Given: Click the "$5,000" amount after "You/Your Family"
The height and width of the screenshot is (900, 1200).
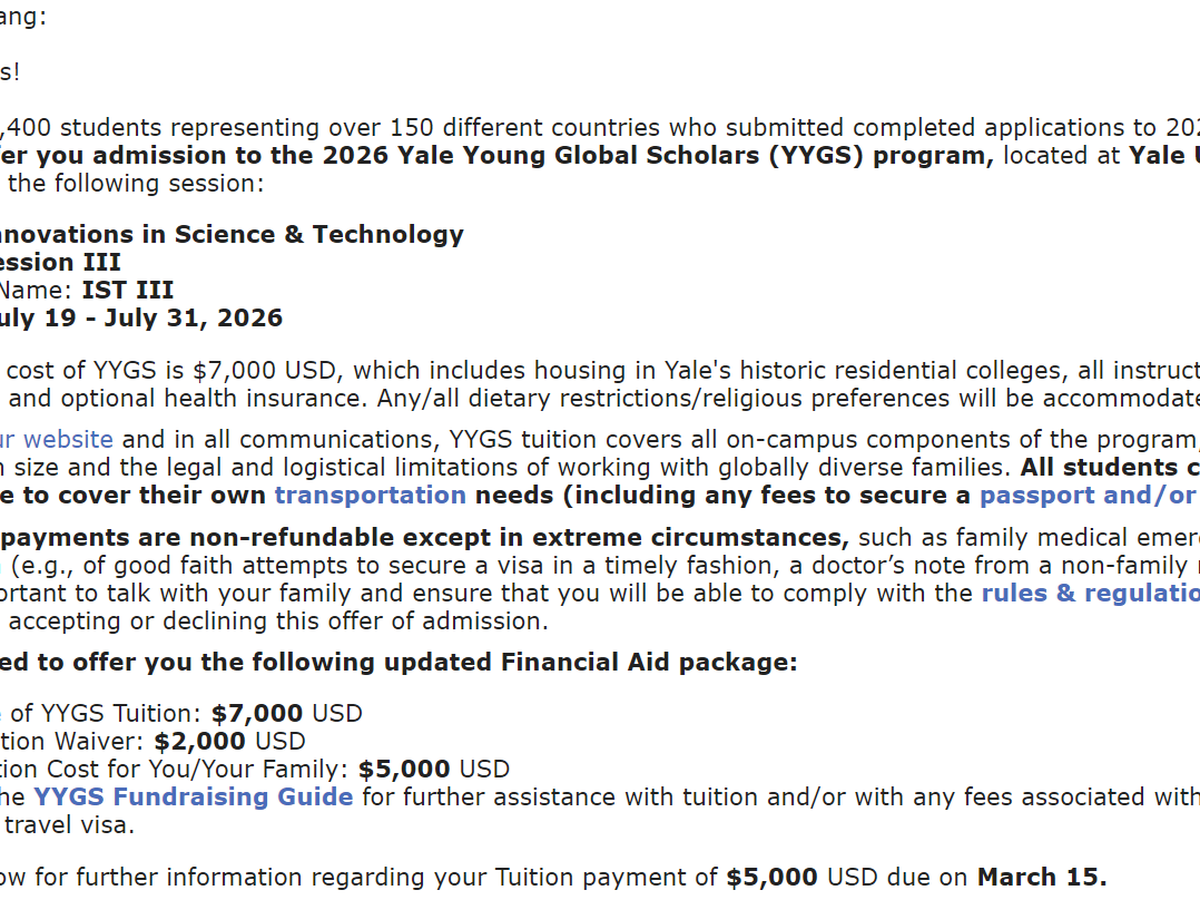Looking at the screenshot, I should [404, 769].
